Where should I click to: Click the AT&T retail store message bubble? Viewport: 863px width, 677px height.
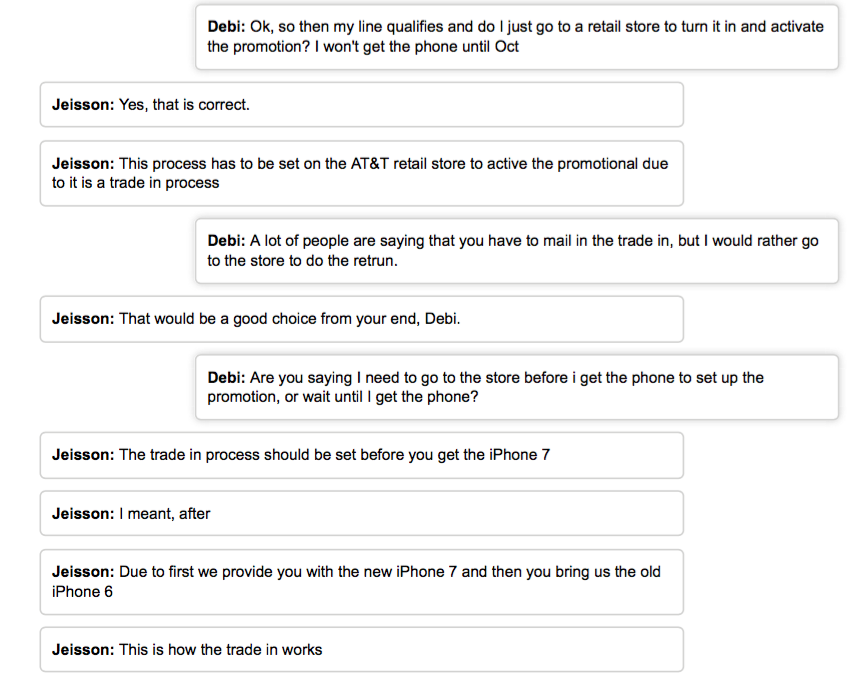[362, 173]
